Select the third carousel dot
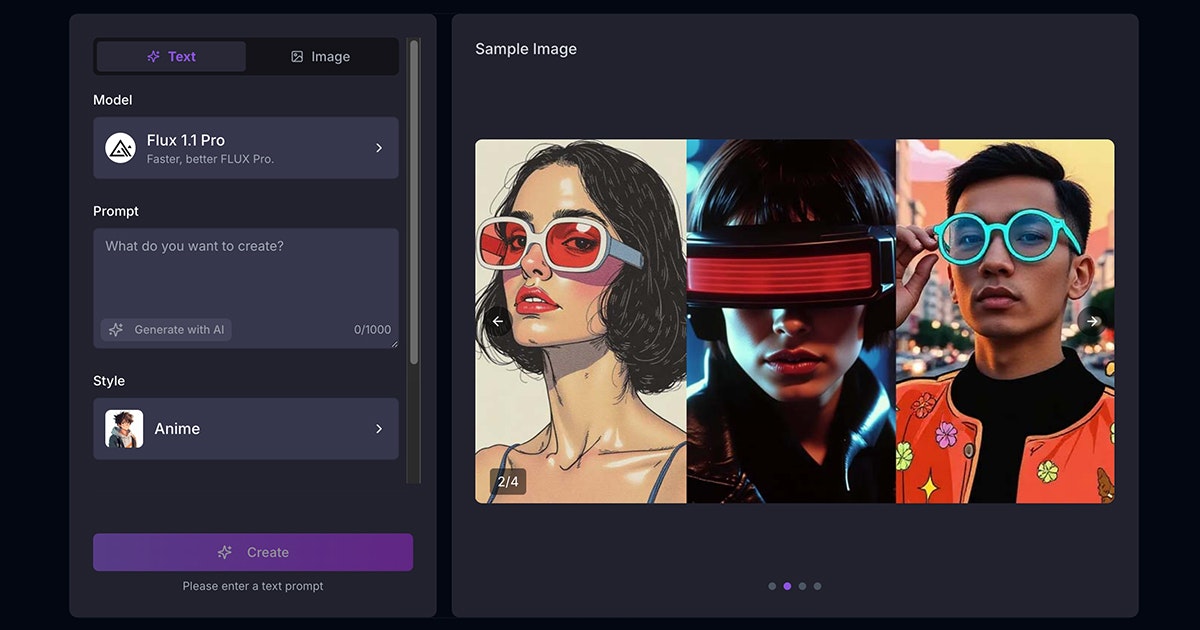This screenshot has height=630, width=1200. point(802,586)
